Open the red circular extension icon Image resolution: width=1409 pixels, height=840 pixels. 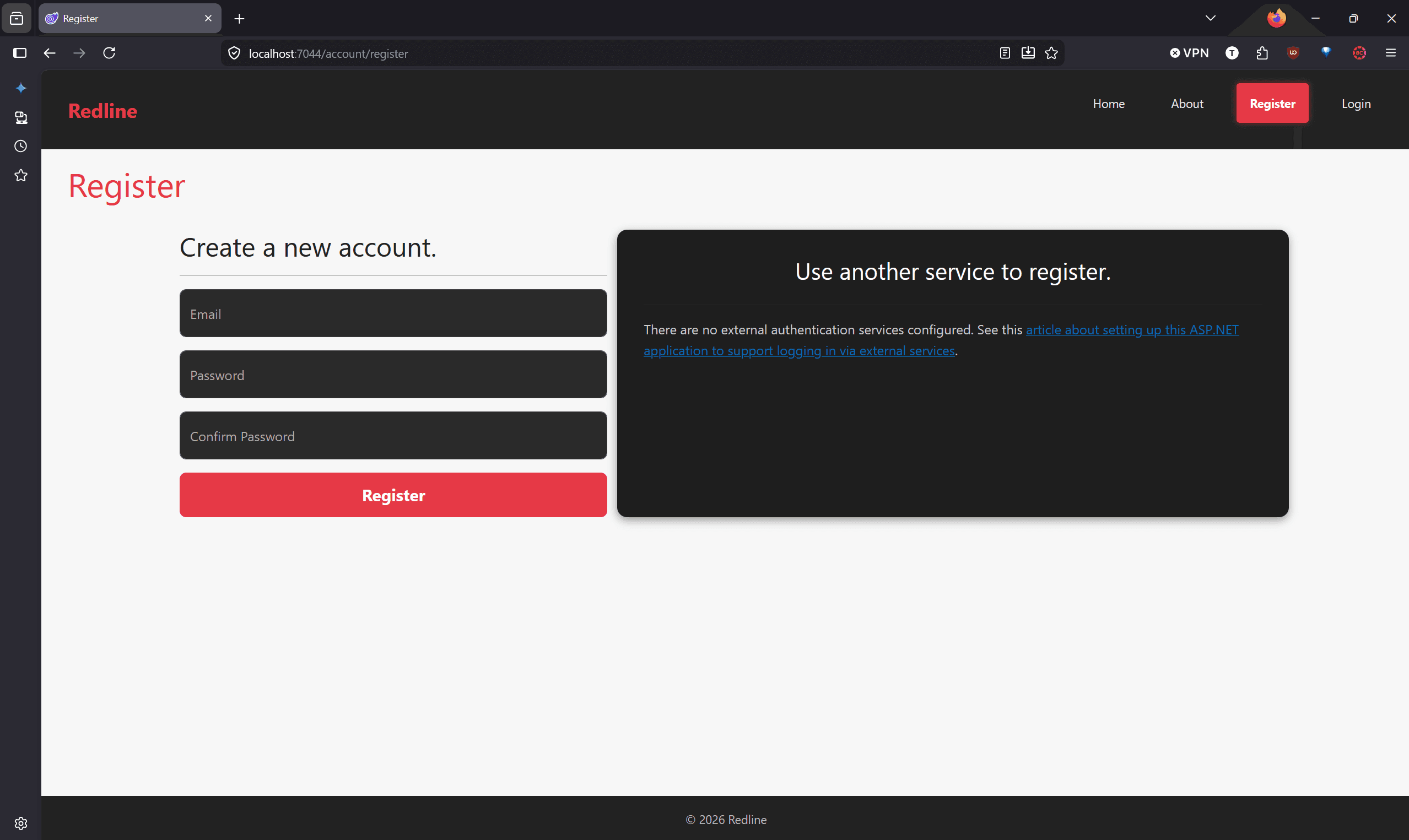(x=1359, y=53)
